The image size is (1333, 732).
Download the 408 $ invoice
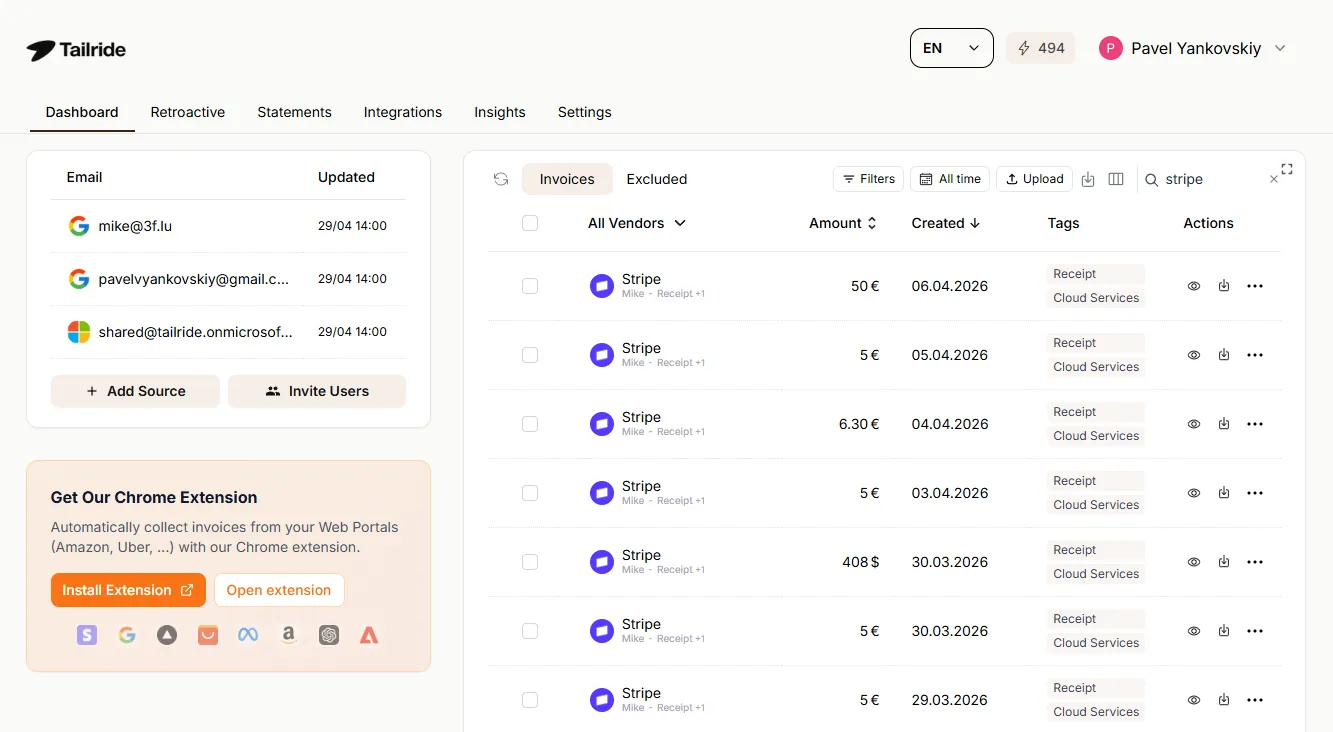tap(1224, 562)
